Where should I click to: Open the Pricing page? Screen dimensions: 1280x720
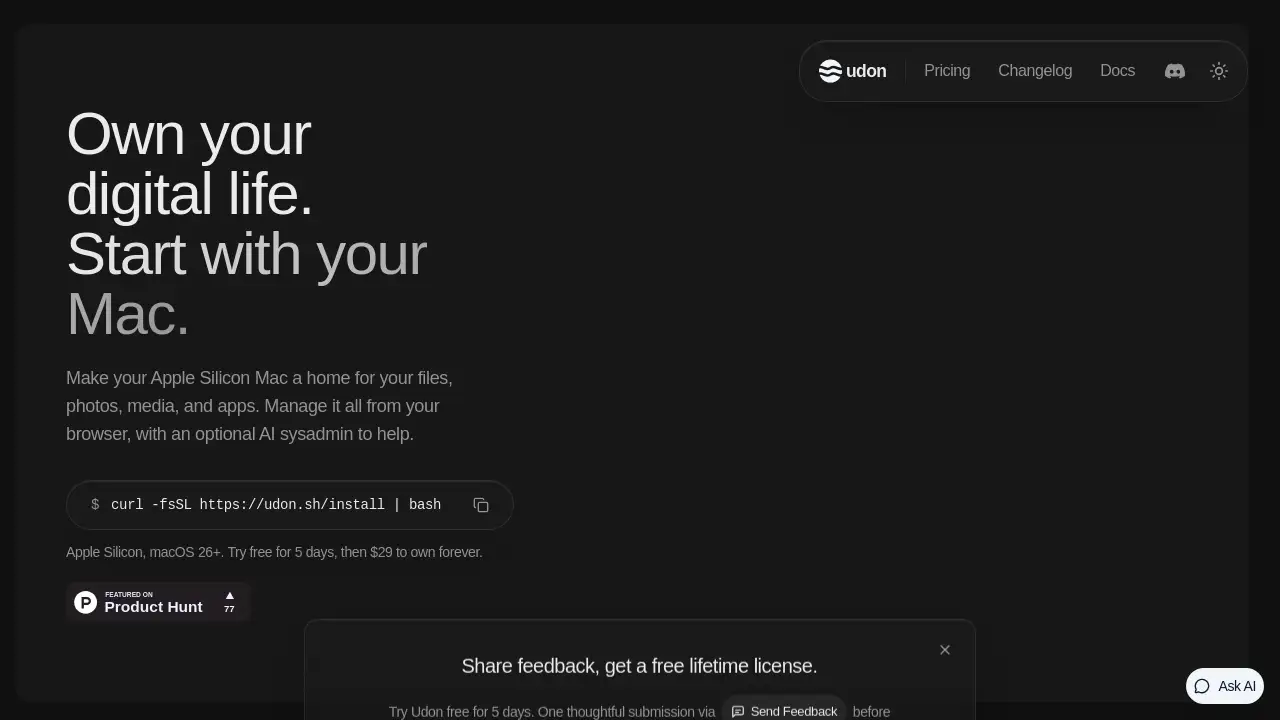(x=947, y=71)
